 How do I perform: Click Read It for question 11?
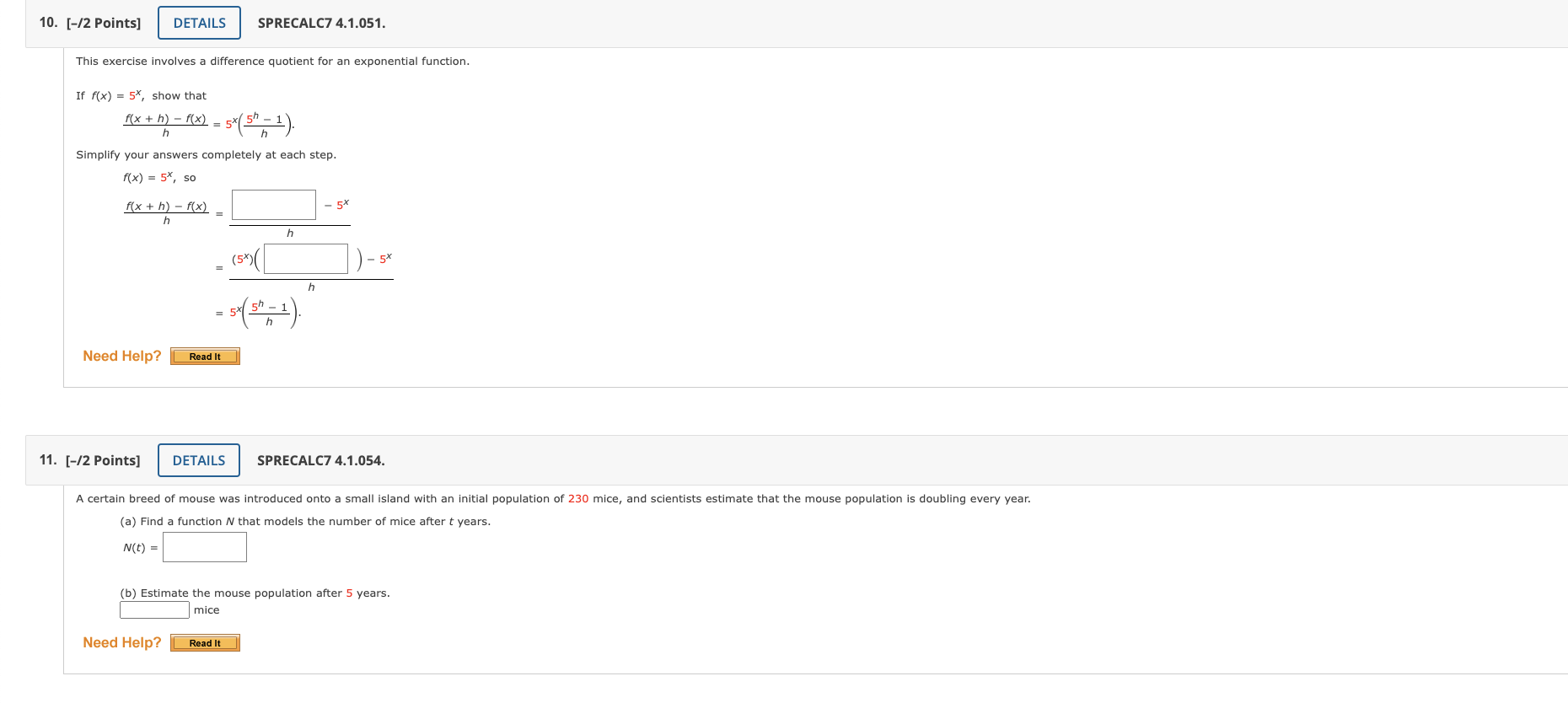205,643
